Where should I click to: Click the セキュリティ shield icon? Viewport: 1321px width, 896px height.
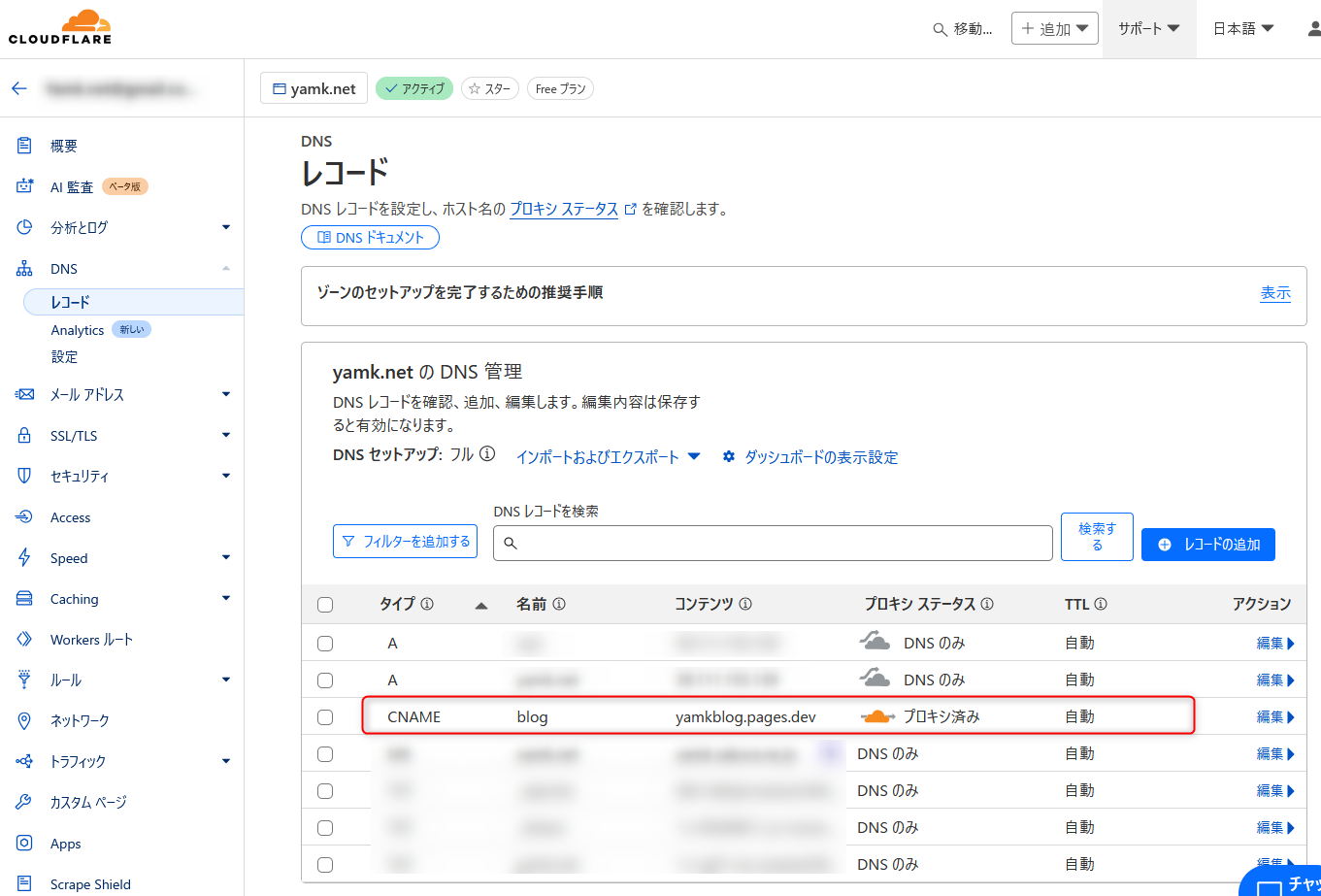pyautogui.click(x=25, y=477)
